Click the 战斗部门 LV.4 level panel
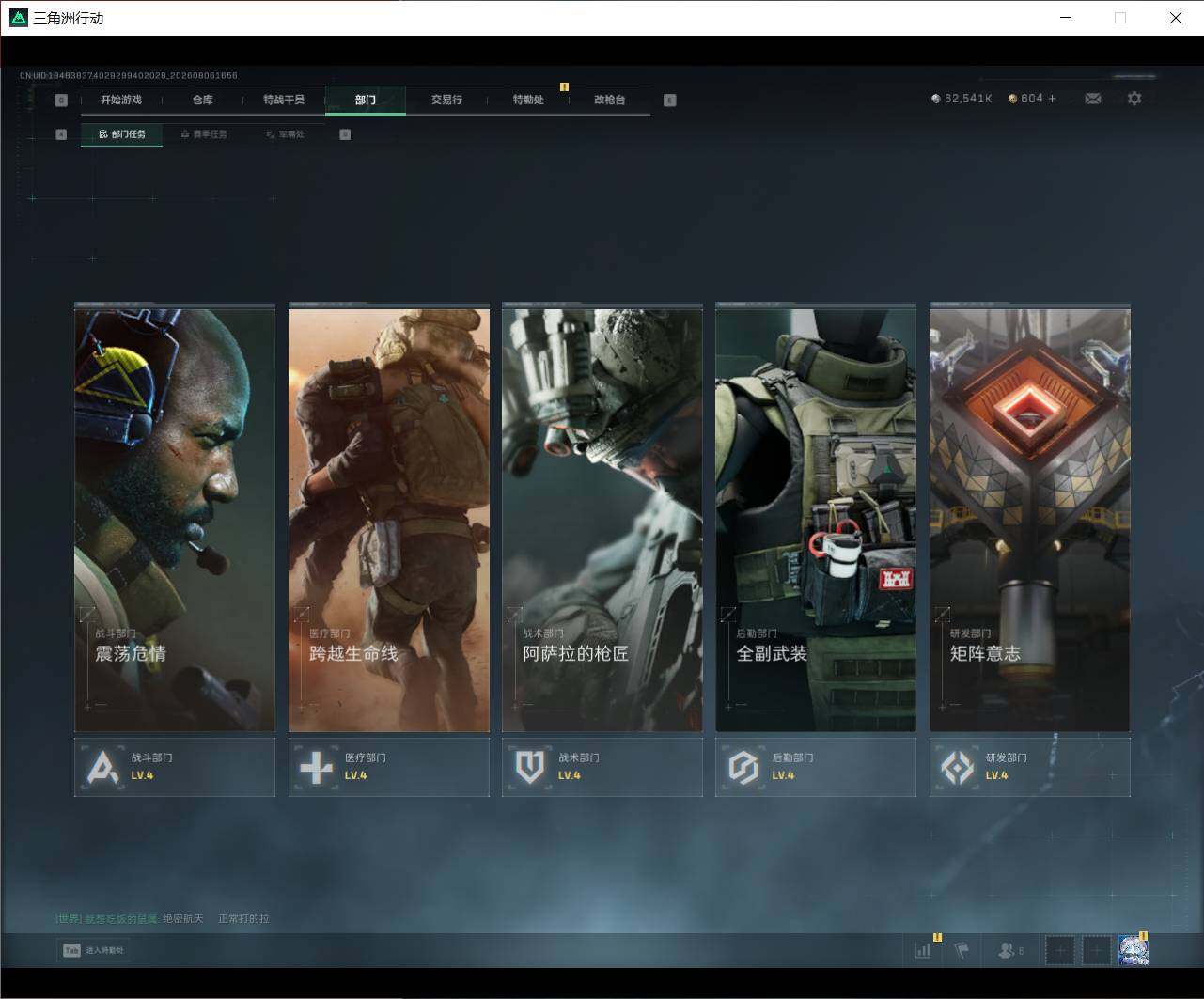This screenshot has width=1204, height=999. pyautogui.click(x=175, y=767)
